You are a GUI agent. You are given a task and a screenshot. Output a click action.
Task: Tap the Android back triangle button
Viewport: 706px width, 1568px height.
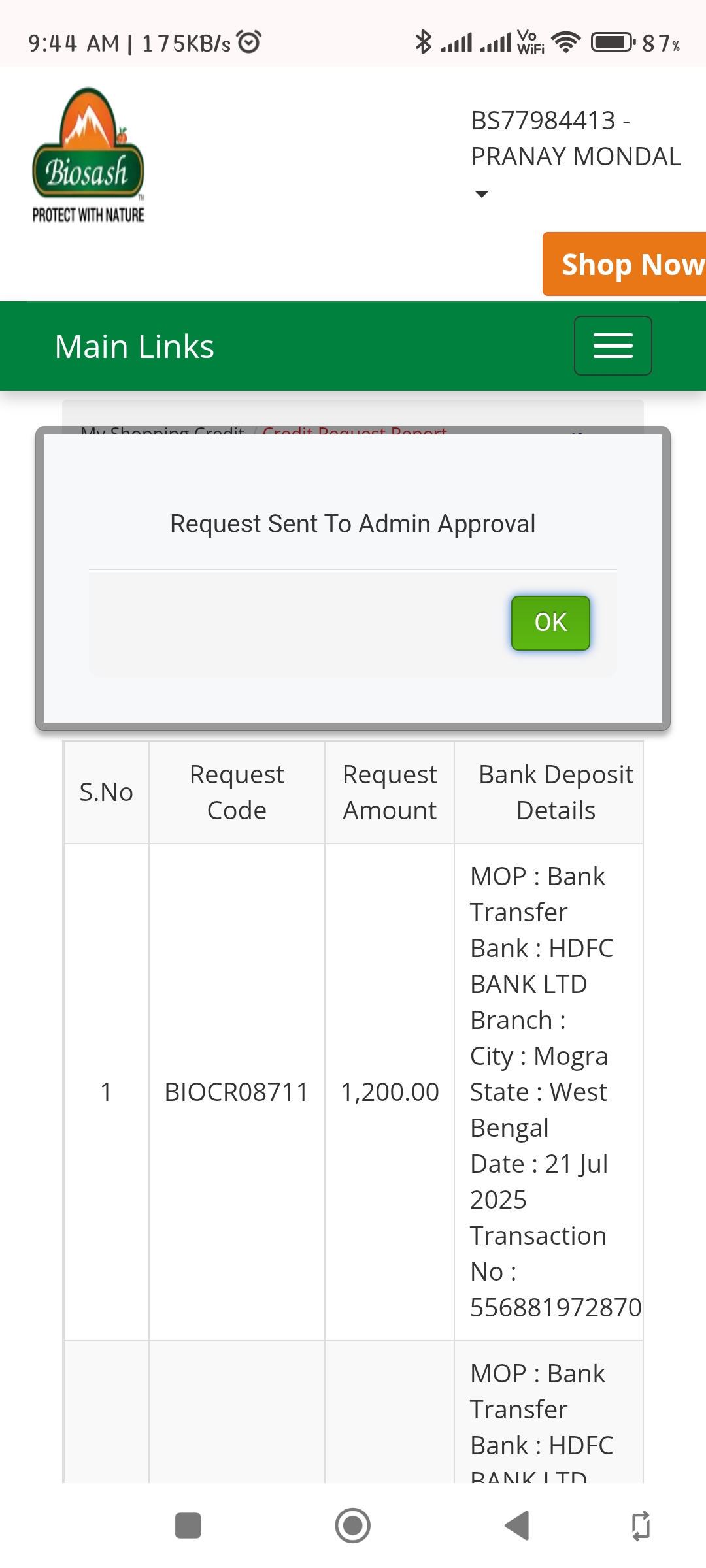[x=517, y=1526]
